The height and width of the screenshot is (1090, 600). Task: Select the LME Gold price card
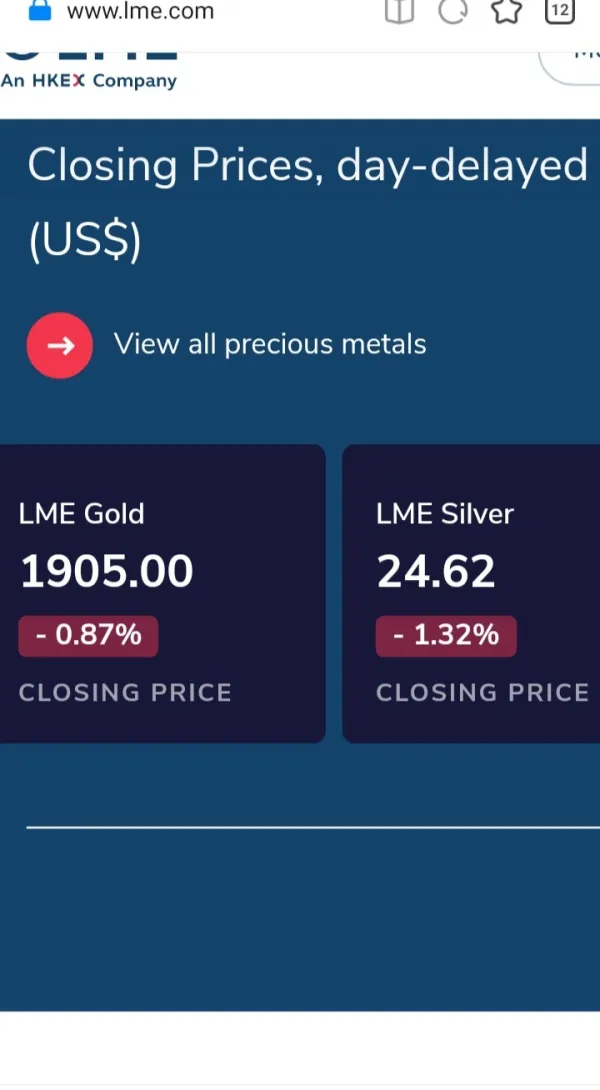coord(162,593)
